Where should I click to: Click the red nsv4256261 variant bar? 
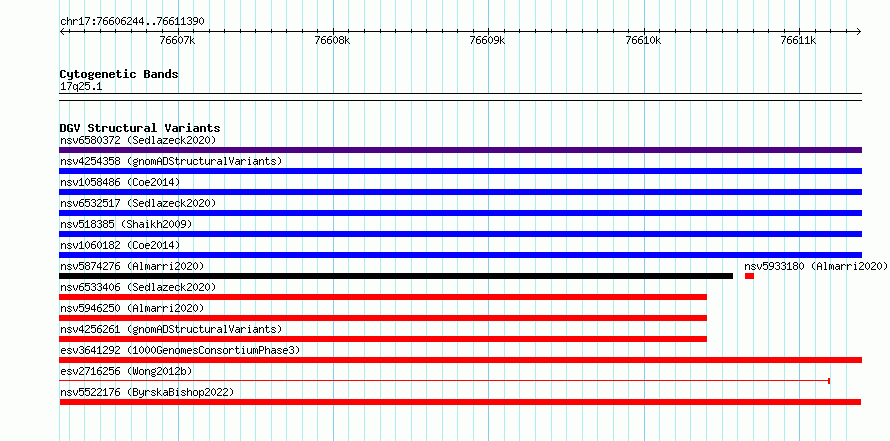[x=383, y=339]
